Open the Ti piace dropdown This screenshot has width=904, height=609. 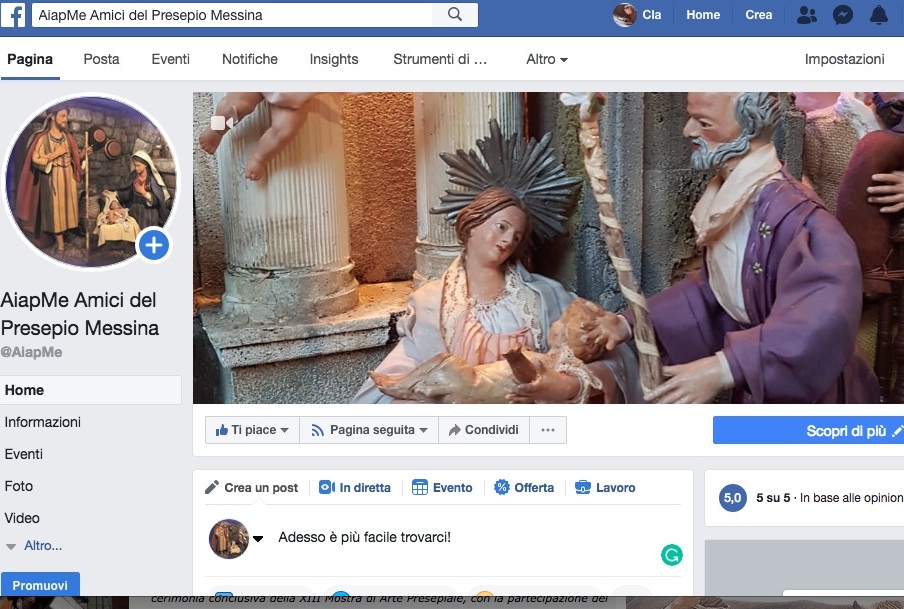[252, 430]
